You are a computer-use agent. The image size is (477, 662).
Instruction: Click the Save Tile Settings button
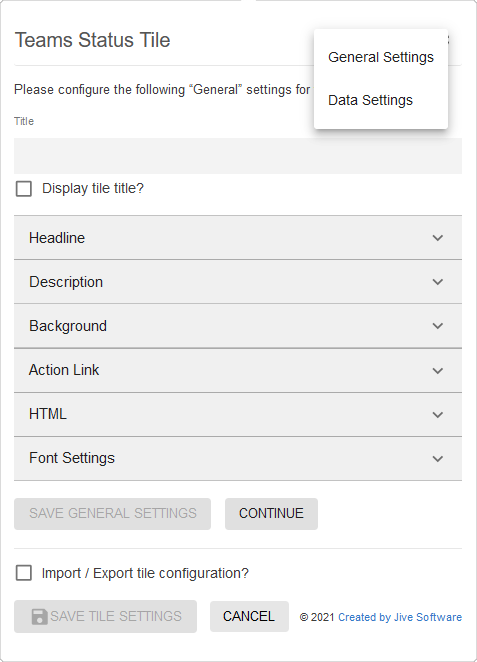tap(106, 616)
